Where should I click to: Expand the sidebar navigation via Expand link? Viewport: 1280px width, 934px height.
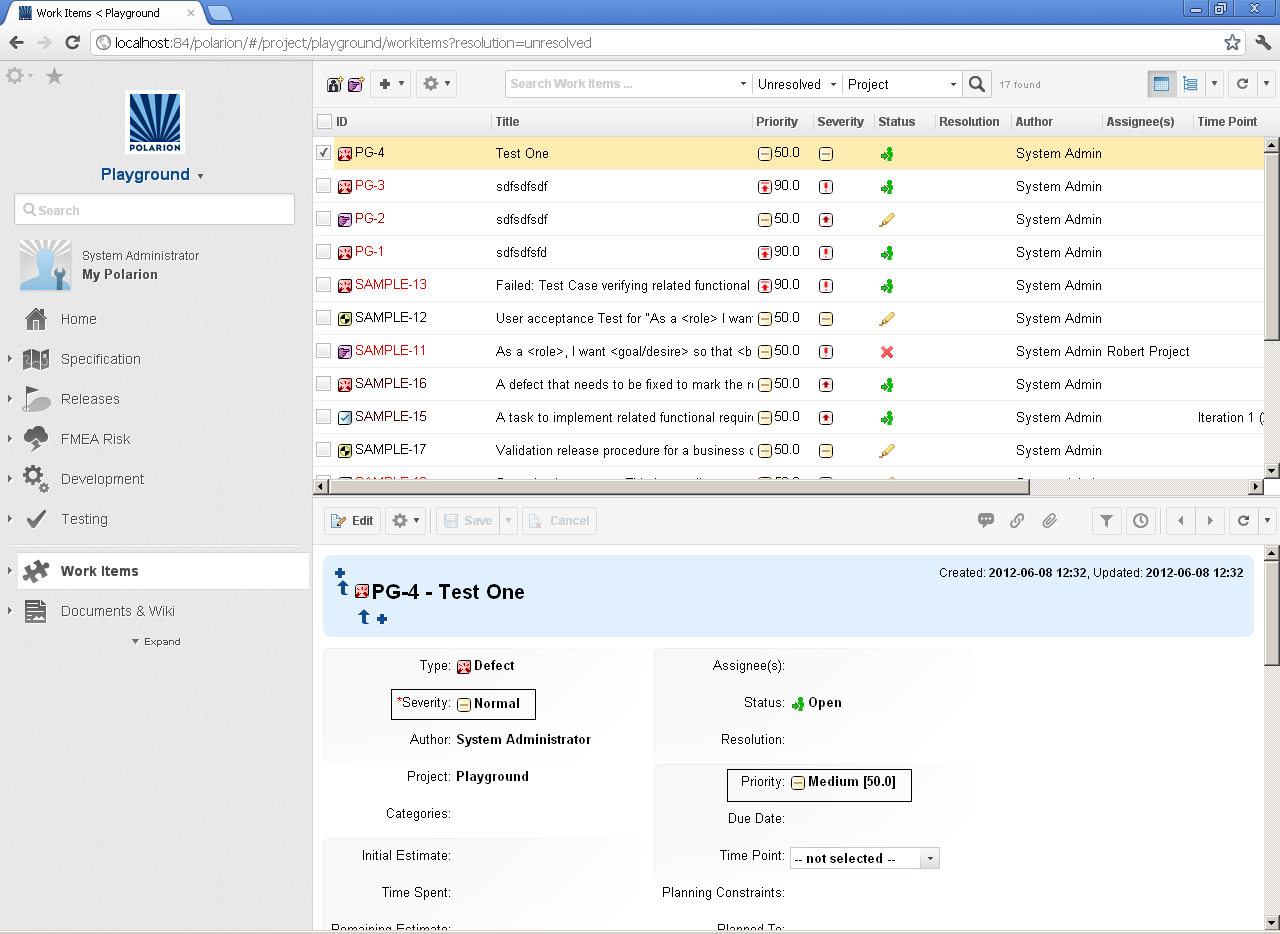[155, 641]
